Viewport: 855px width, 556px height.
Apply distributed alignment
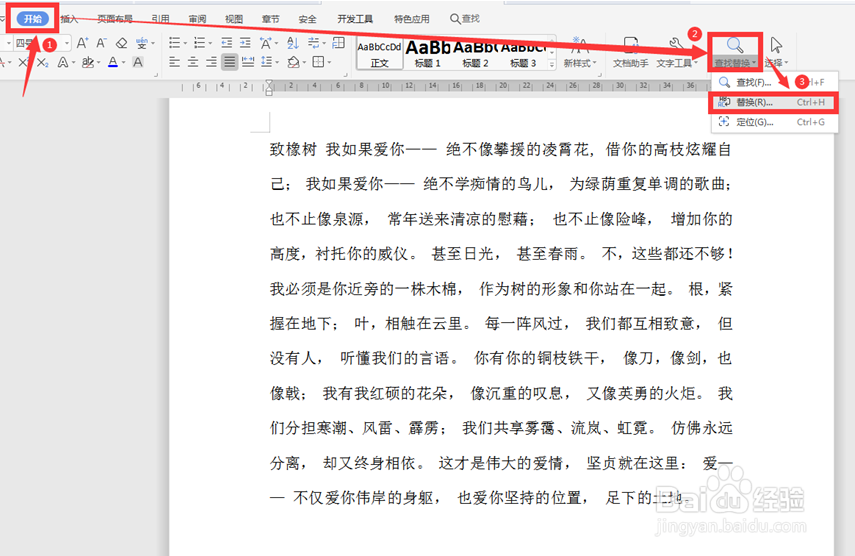pos(248,62)
